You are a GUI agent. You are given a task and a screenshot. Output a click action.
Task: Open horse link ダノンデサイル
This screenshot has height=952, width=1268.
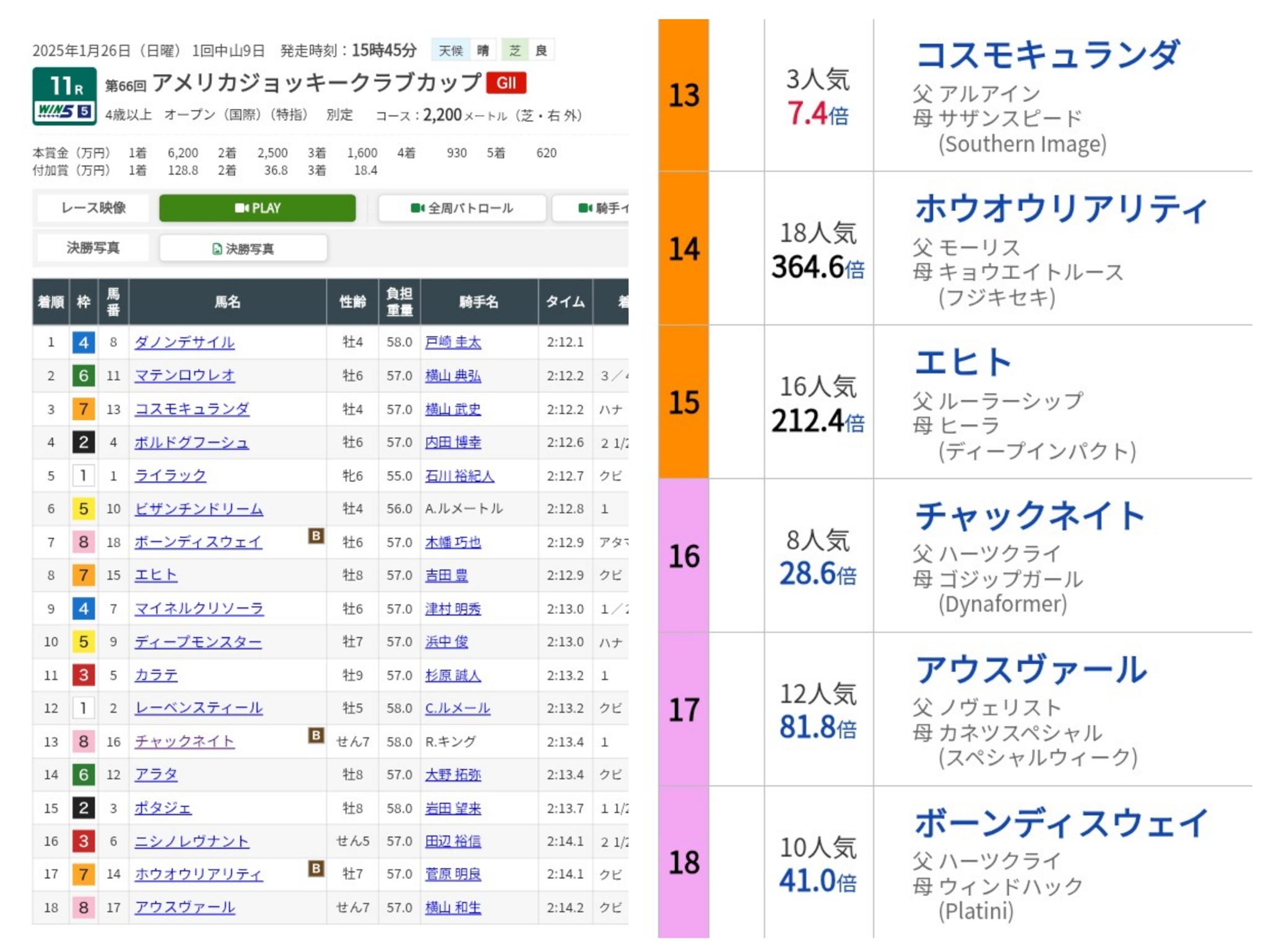185,342
